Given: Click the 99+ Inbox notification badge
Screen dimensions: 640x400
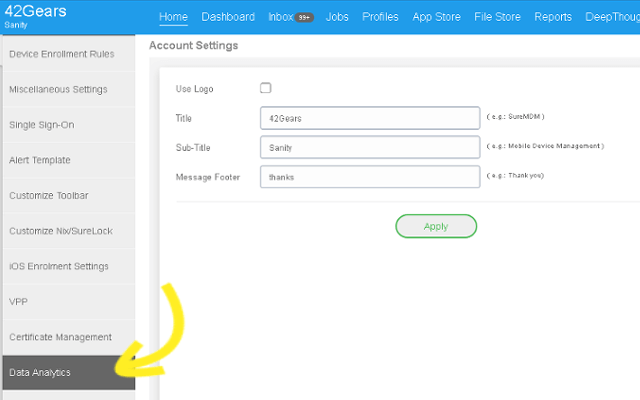Looking at the screenshot, I should (x=304, y=18).
